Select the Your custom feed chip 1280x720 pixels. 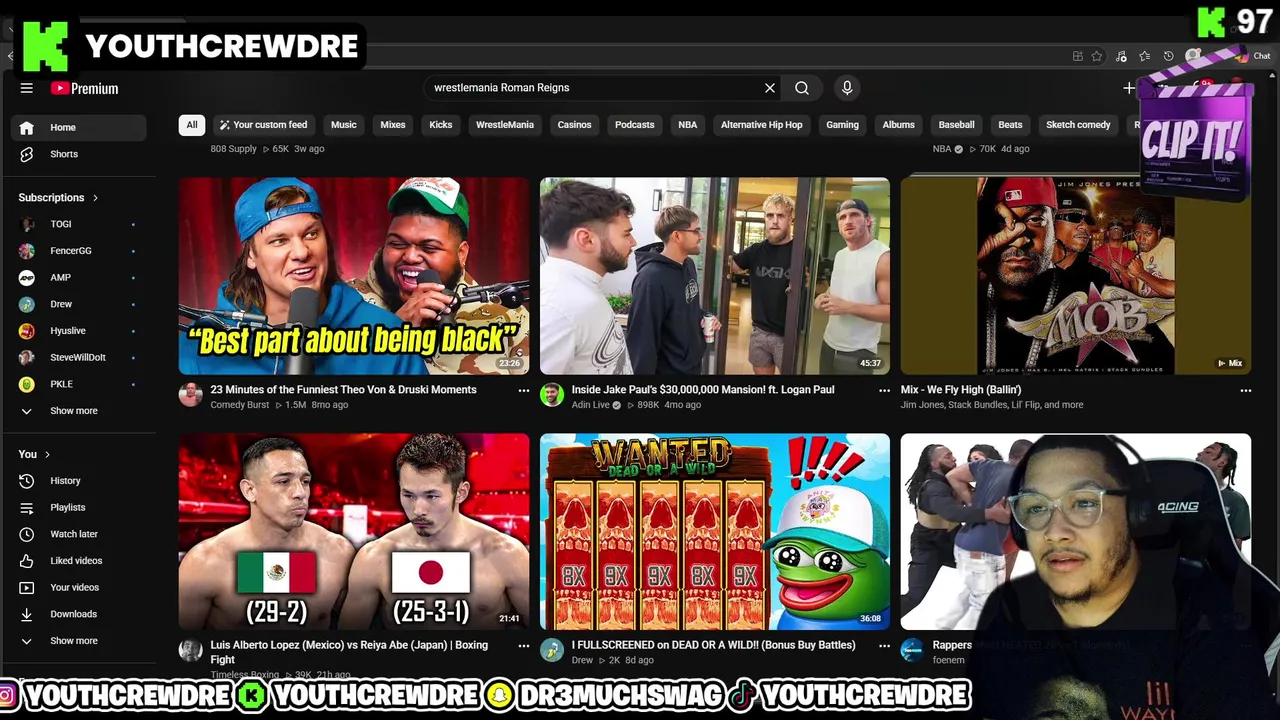click(263, 125)
